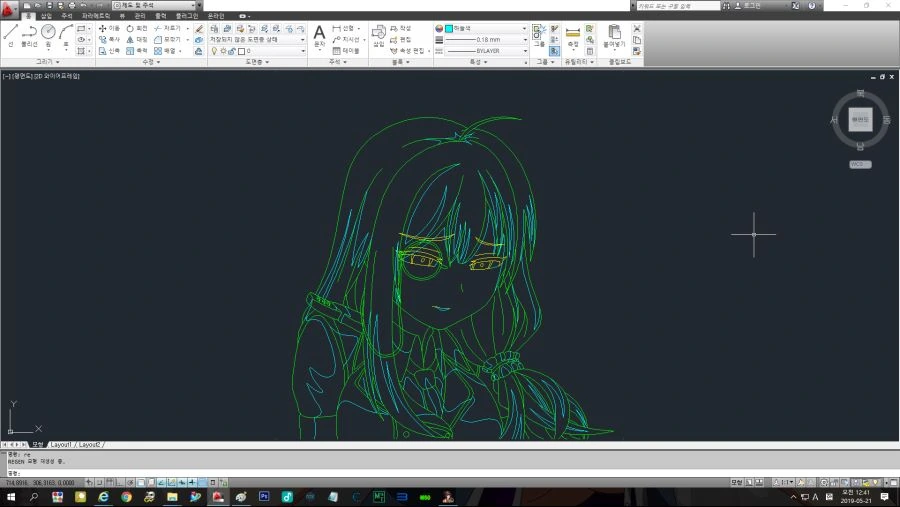Choose the Move (이동) tool
900x507 pixels.
point(109,28)
